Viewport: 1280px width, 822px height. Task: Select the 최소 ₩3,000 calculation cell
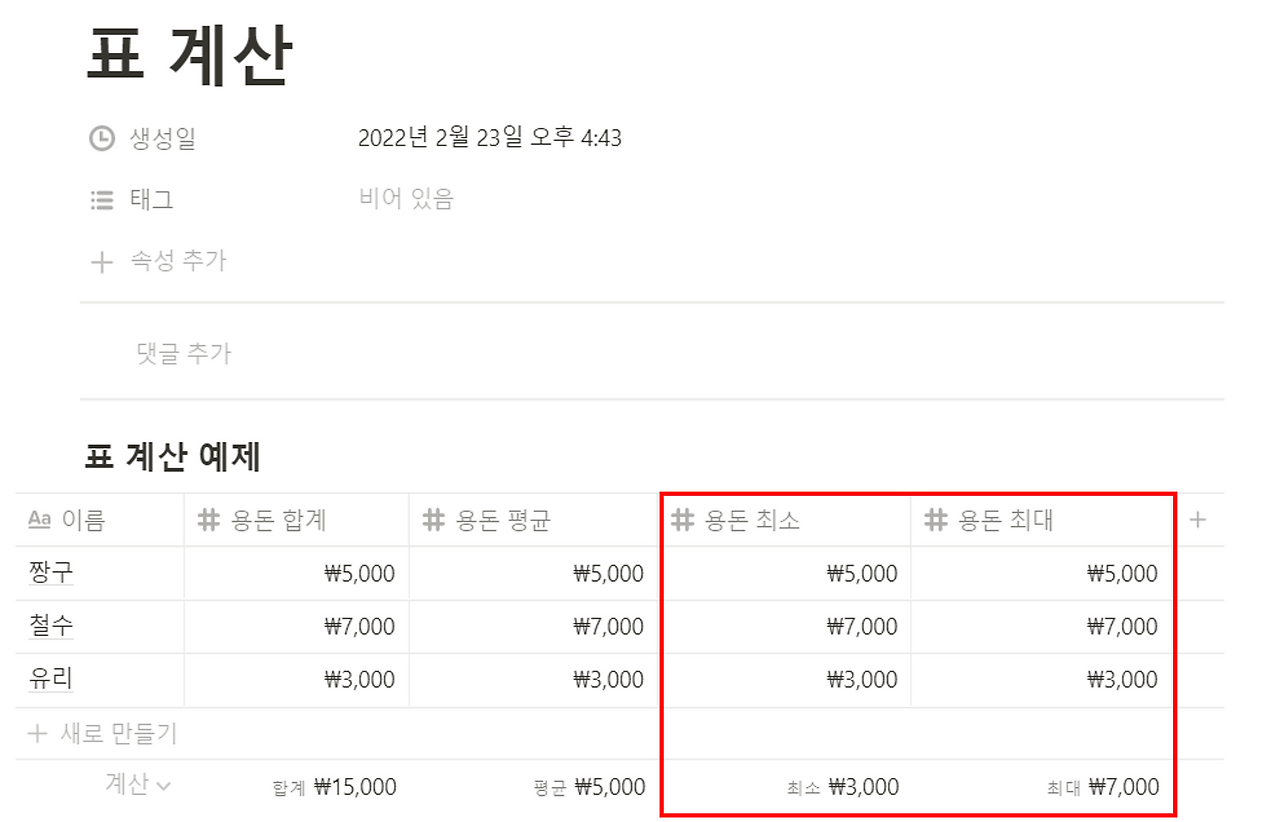842,787
